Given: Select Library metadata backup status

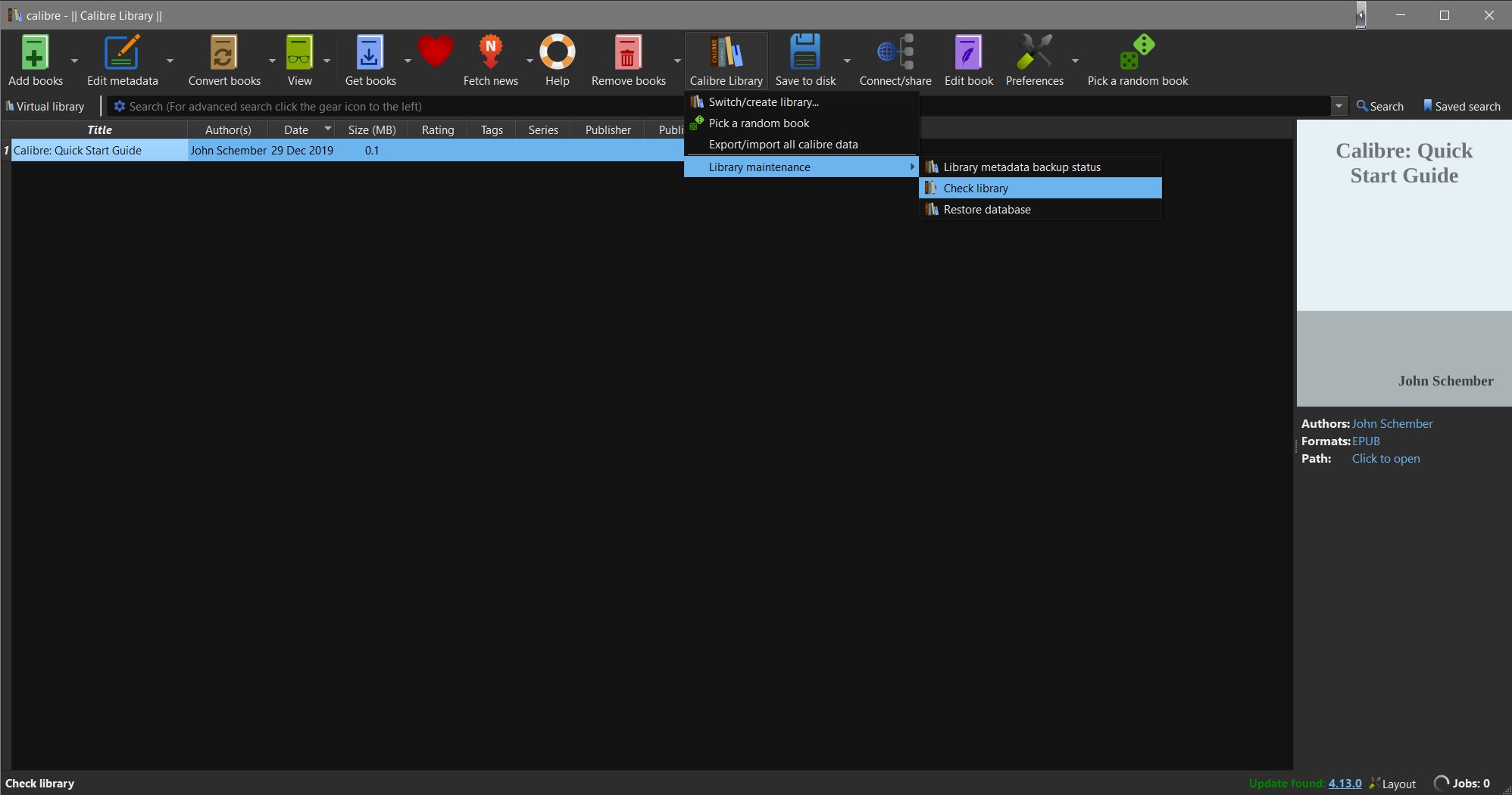Looking at the screenshot, I should (1040, 167).
